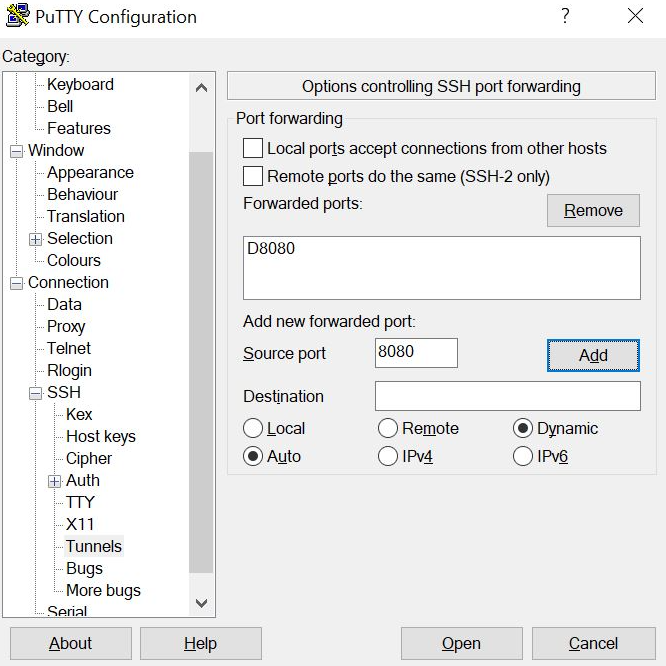The width and height of the screenshot is (666, 666).
Task: Click the question mark help icon
Action: [x=565, y=16]
